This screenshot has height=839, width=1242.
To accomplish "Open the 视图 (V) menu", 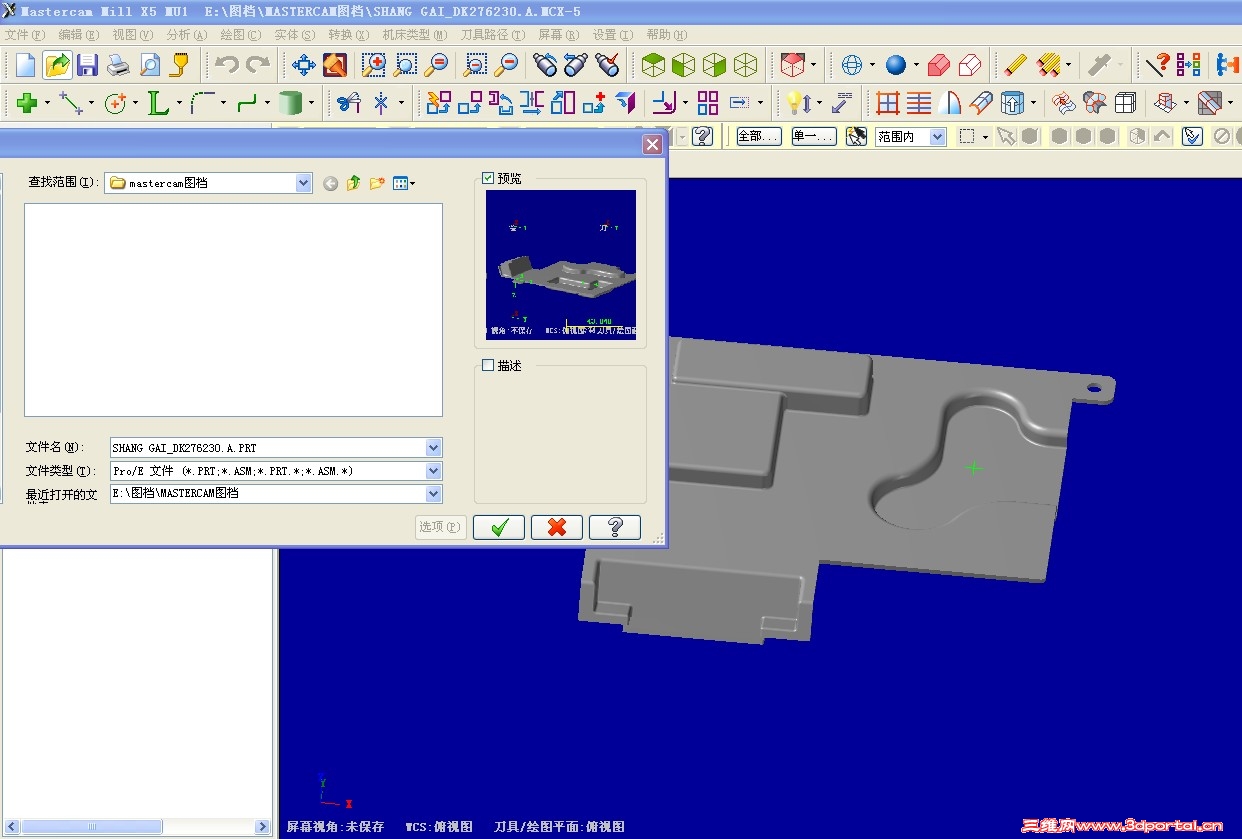I will pyautogui.click(x=133, y=34).
